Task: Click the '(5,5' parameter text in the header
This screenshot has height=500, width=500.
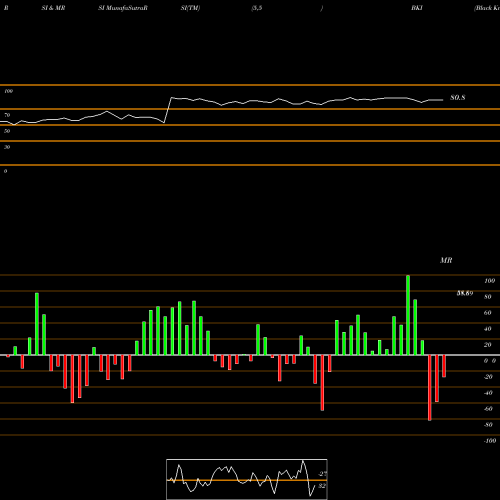Action: click(257, 8)
